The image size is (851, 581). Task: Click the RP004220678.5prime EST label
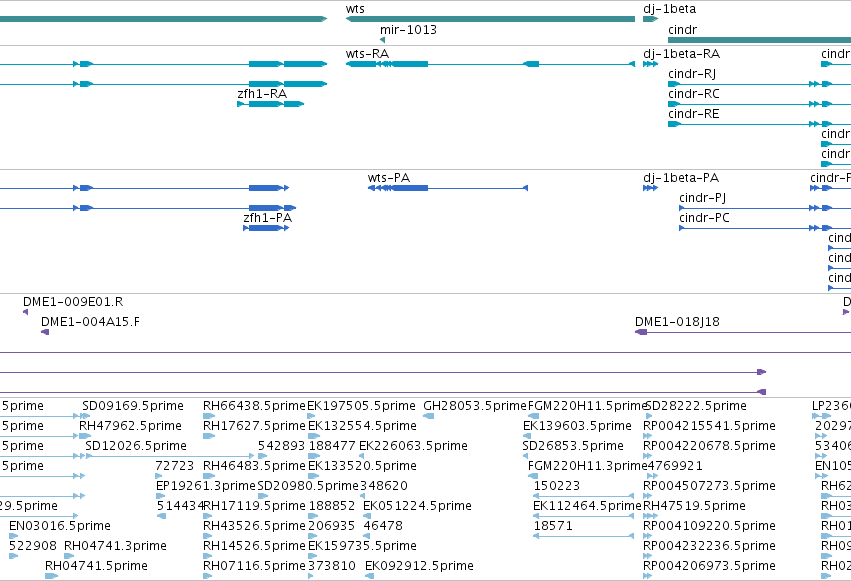point(709,446)
